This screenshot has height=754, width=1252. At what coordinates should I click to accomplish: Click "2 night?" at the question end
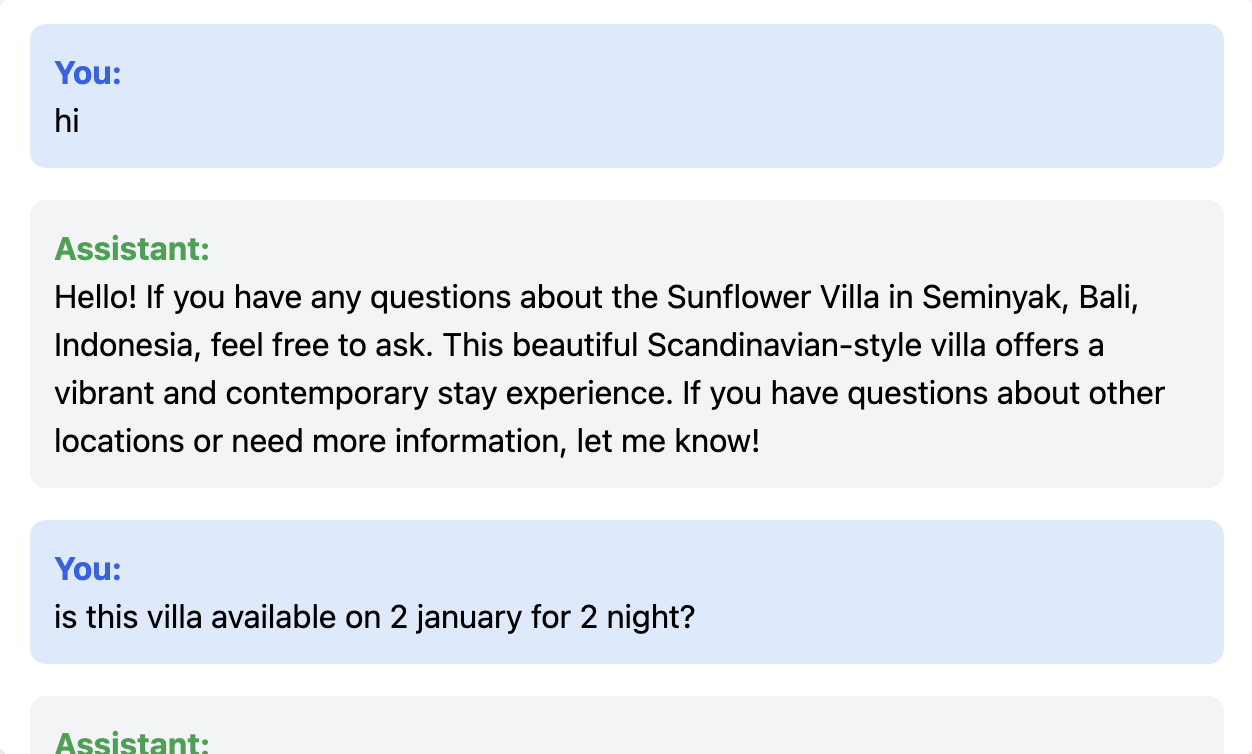(637, 617)
